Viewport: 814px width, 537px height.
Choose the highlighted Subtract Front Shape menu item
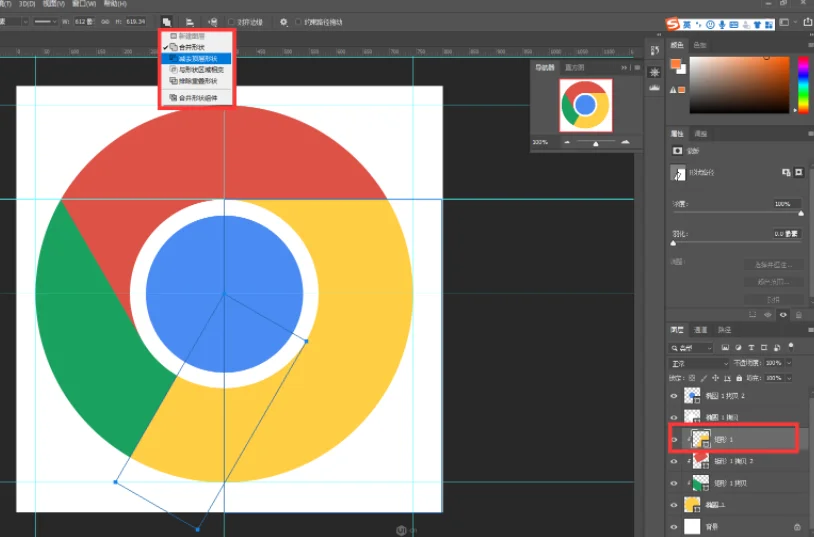(x=196, y=59)
